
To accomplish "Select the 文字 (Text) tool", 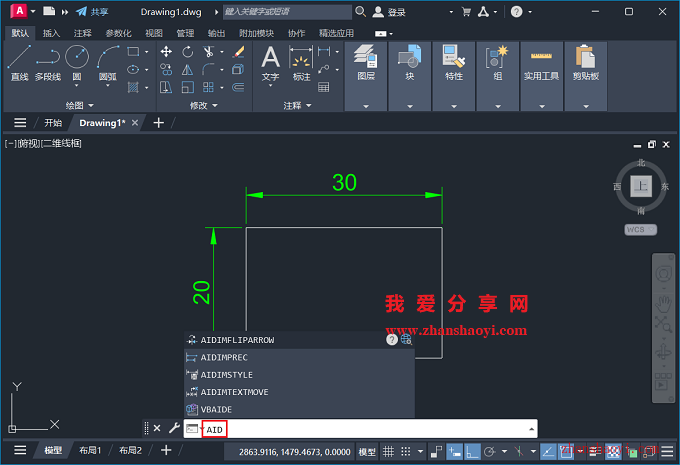I will (x=270, y=64).
